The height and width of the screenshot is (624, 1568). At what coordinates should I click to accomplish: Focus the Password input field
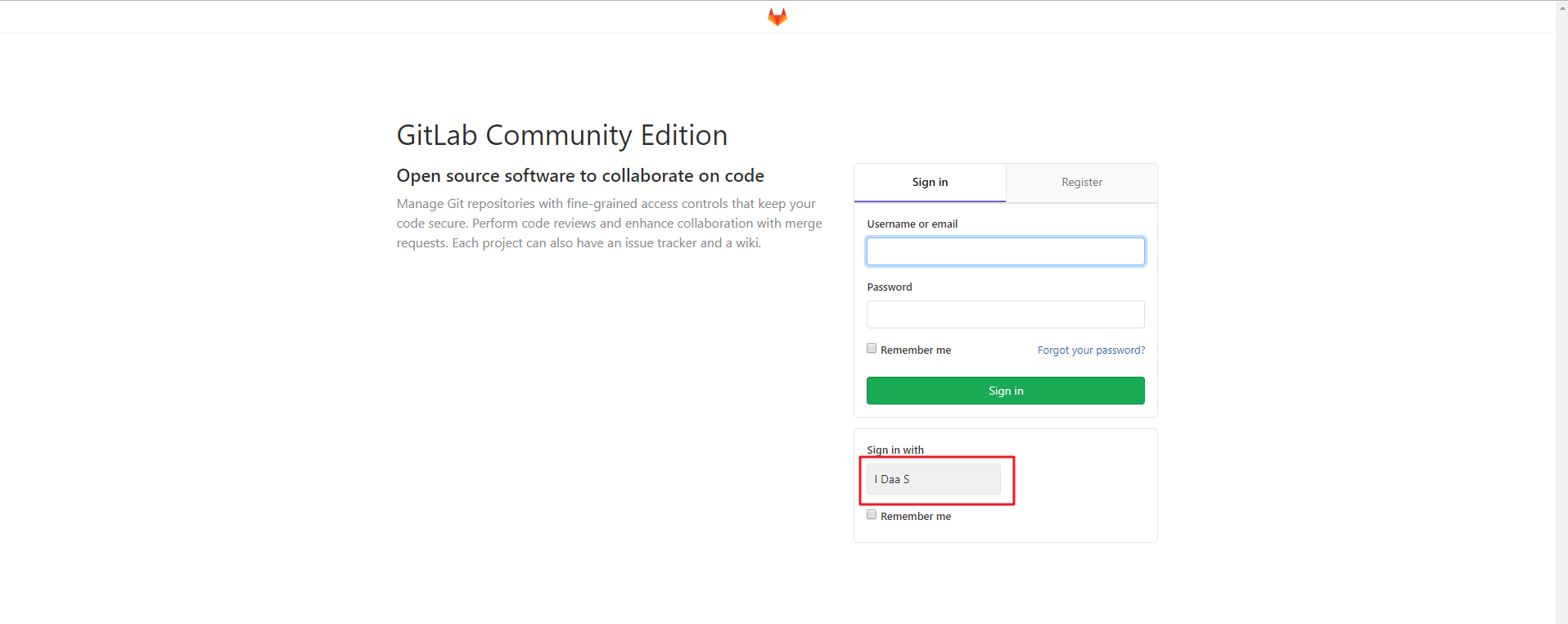point(1005,314)
